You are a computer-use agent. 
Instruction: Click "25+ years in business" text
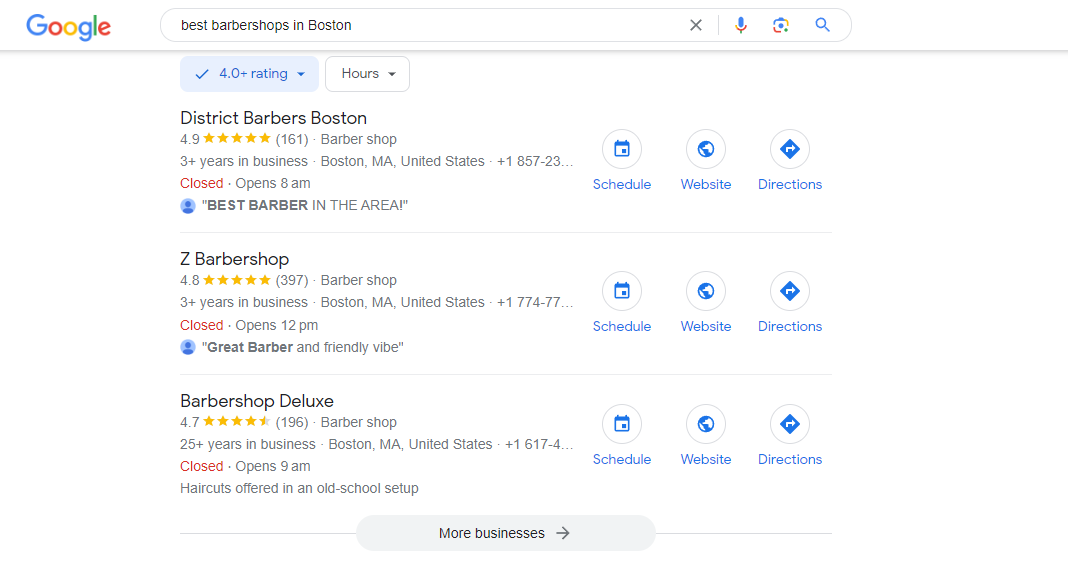coord(247,444)
